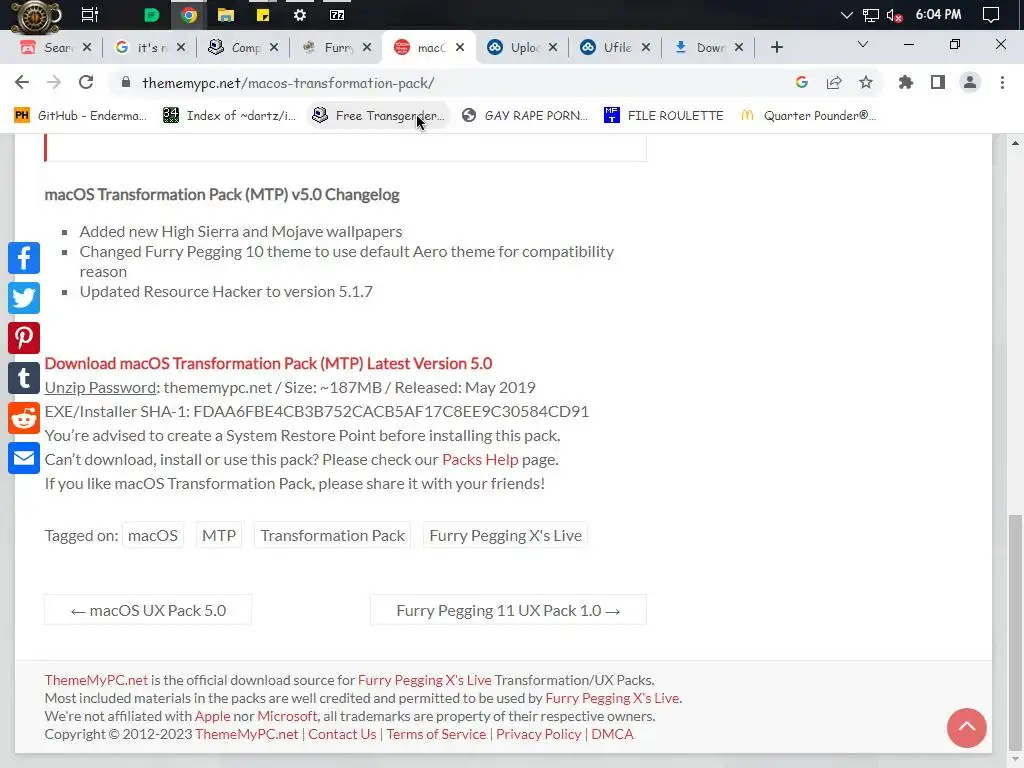Open the "Packs Help" page link
Viewport: 1024px width, 768px height.
(x=480, y=459)
